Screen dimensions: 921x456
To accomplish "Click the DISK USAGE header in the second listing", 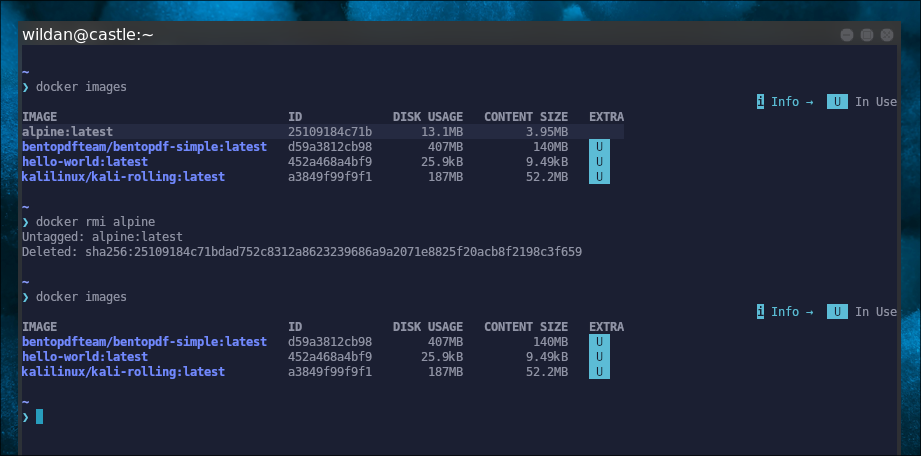I will coord(427,327).
